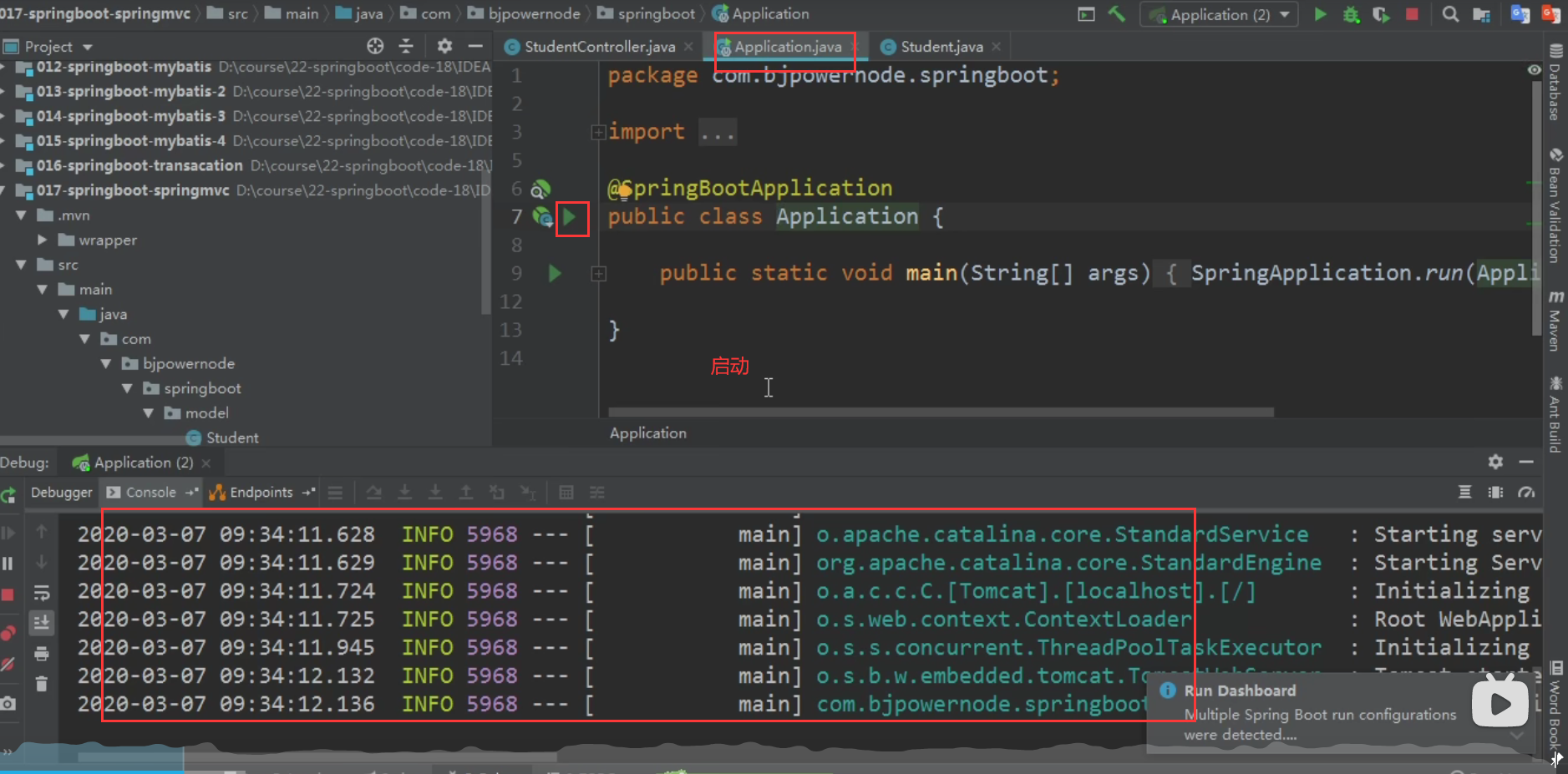Open the Maven tool window
The width and height of the screenshot is (1568, 774).
click(1555, 320)
